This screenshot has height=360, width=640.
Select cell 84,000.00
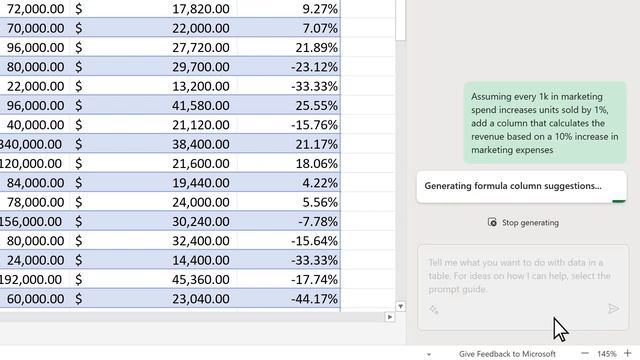(35, 183)
